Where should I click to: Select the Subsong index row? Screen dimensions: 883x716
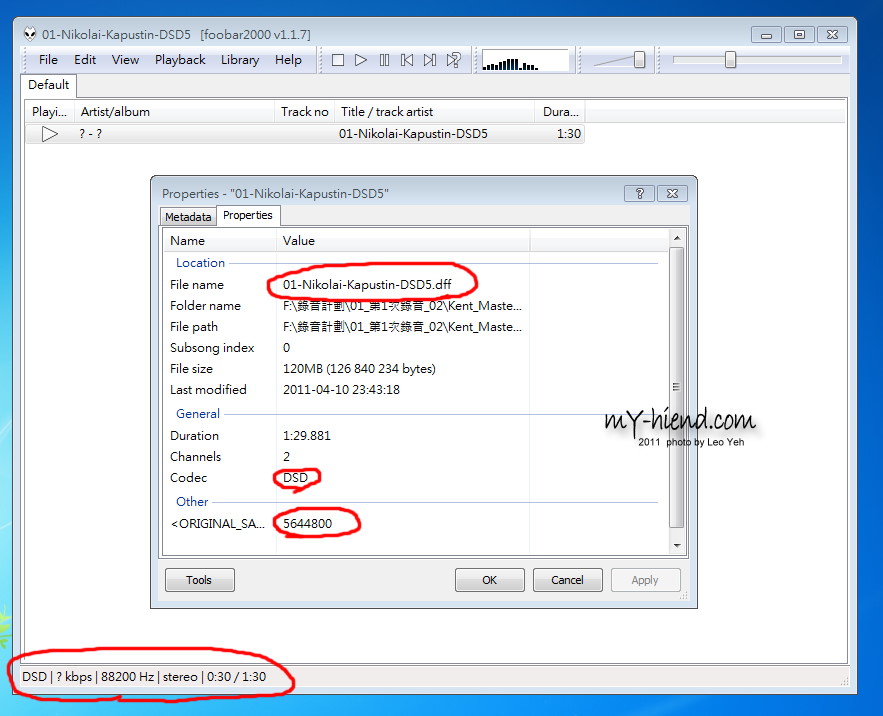(346, 348)
